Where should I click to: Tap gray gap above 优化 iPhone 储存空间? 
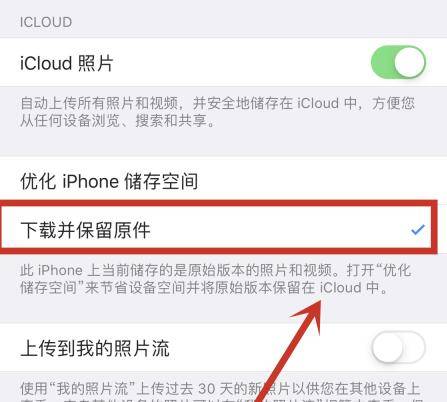click(223, 144)
